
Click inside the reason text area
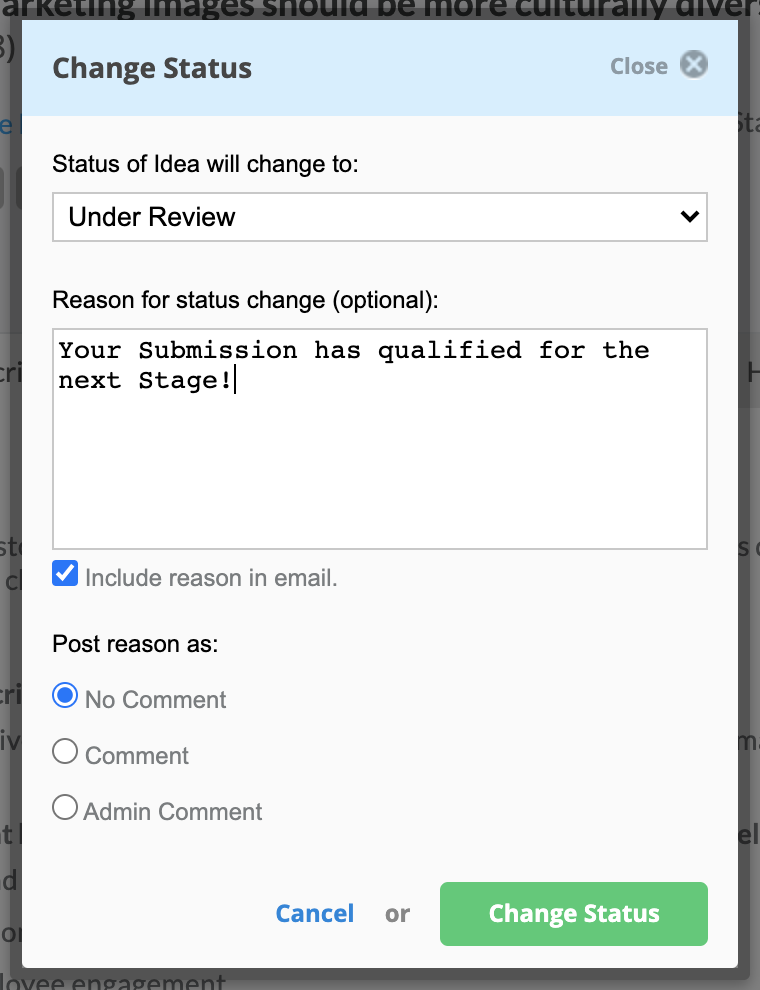pyautogui.click(x=379, y=439)
